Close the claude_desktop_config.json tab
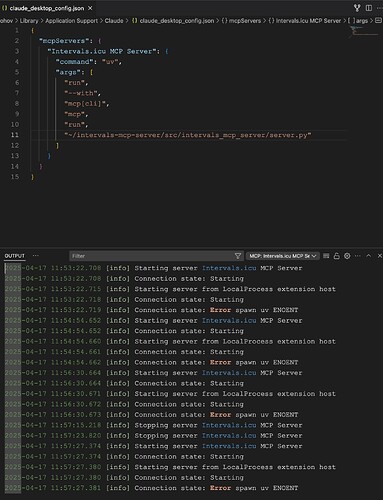Screen dimensions: 383x500 [90, 8]
